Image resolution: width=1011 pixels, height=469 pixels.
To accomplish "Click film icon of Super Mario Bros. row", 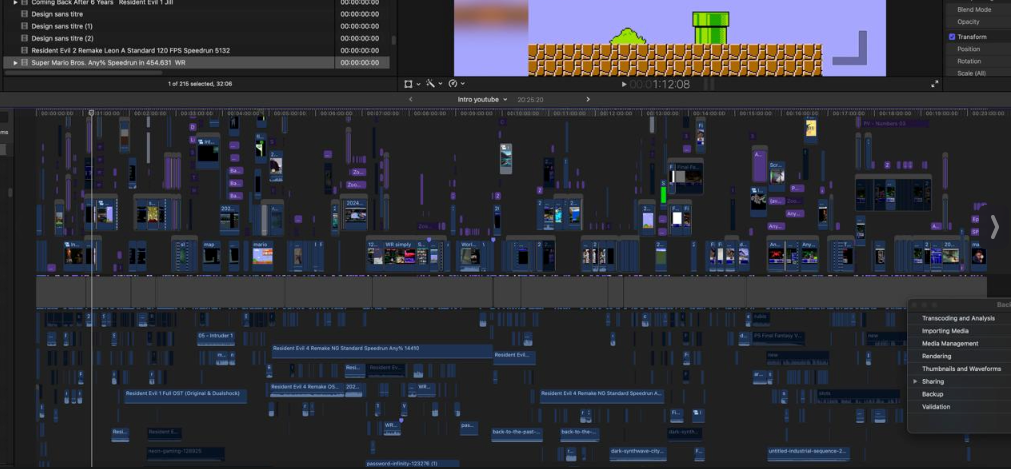I will pos(25,63).
